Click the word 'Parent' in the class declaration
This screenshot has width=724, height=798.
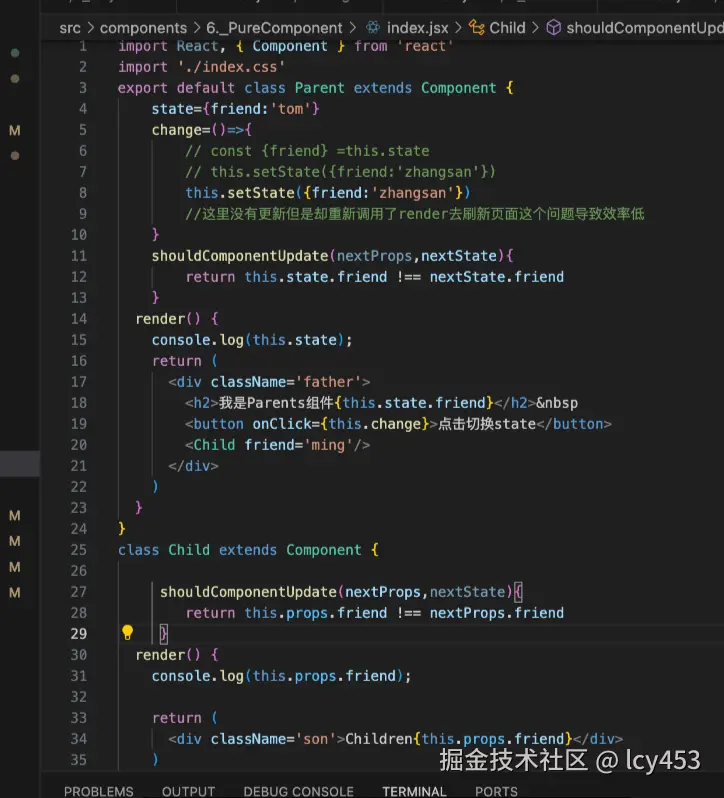(x=320, y=88)
